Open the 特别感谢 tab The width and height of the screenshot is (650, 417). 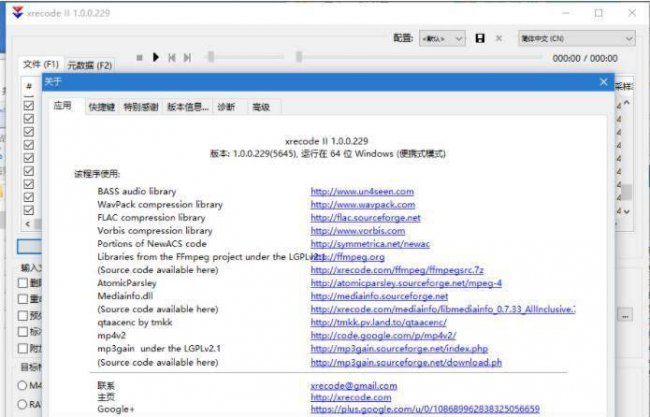point(141,107)
